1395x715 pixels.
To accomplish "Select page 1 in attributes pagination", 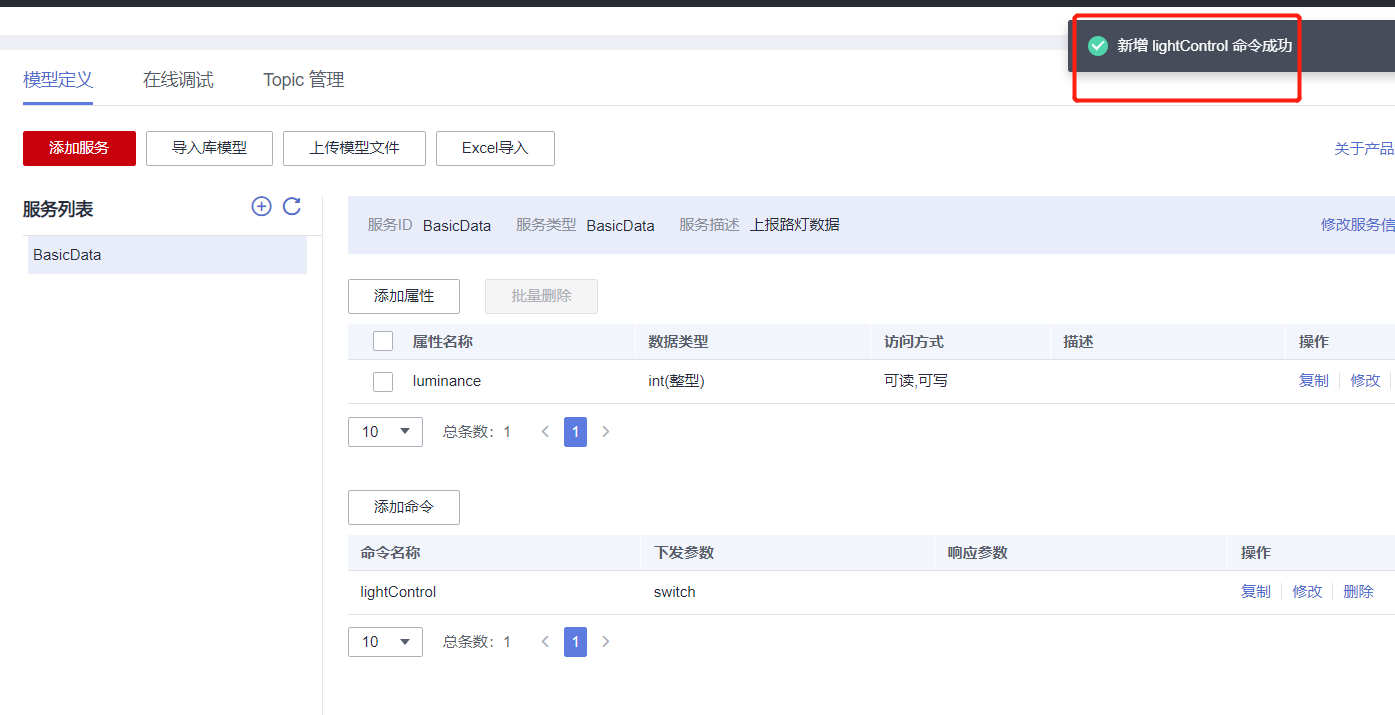I will tap(575, 432).
